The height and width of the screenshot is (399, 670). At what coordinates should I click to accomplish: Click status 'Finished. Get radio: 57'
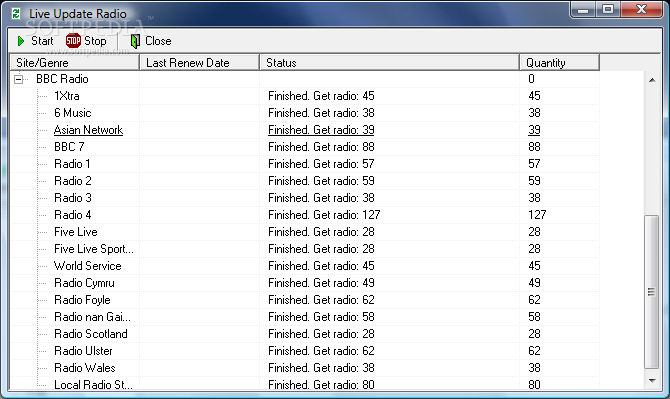coord(321,164)
